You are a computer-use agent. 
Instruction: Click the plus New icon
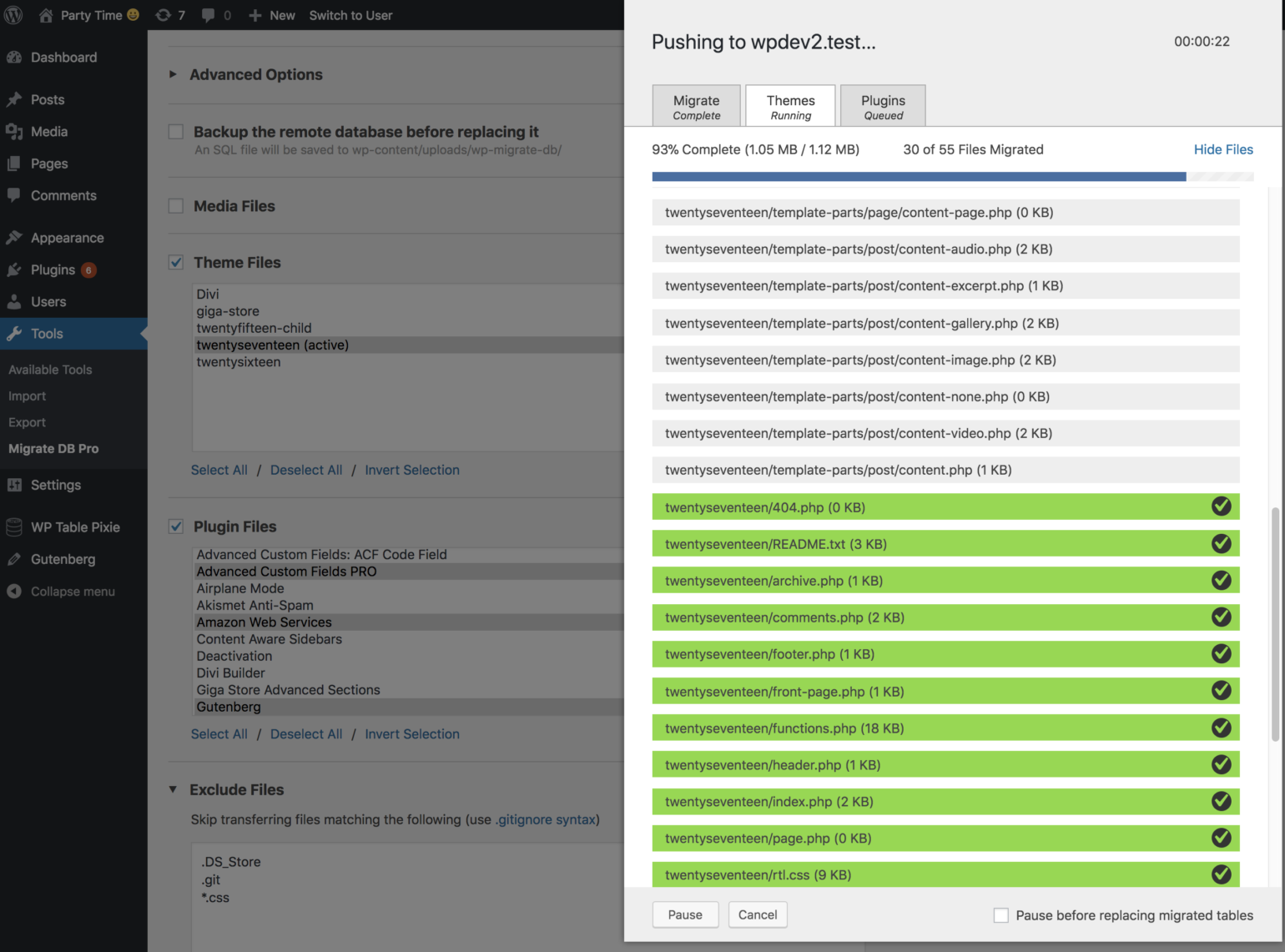tap(255, 15)
